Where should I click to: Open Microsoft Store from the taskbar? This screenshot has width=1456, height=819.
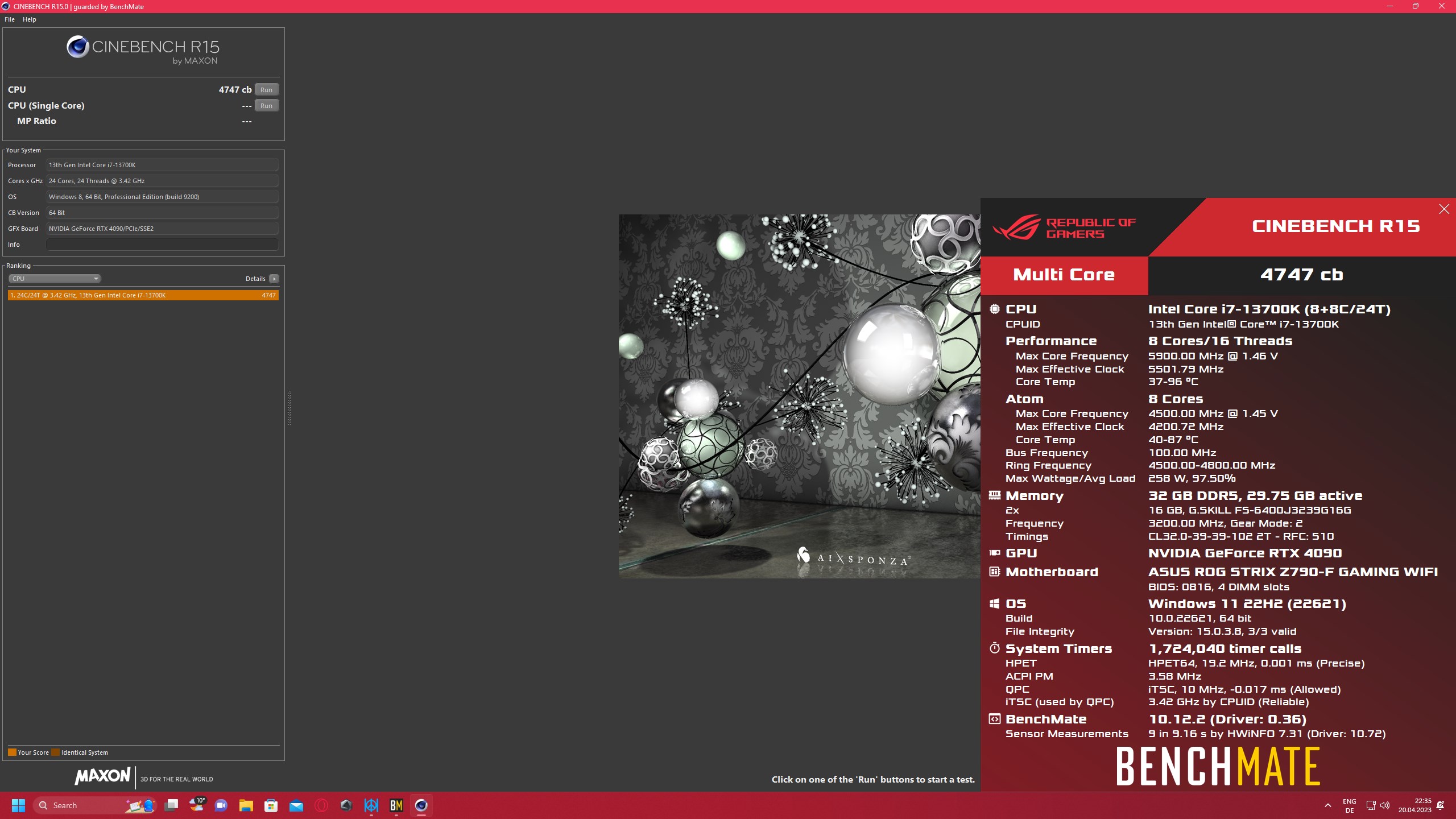click(x=271, y=805)
